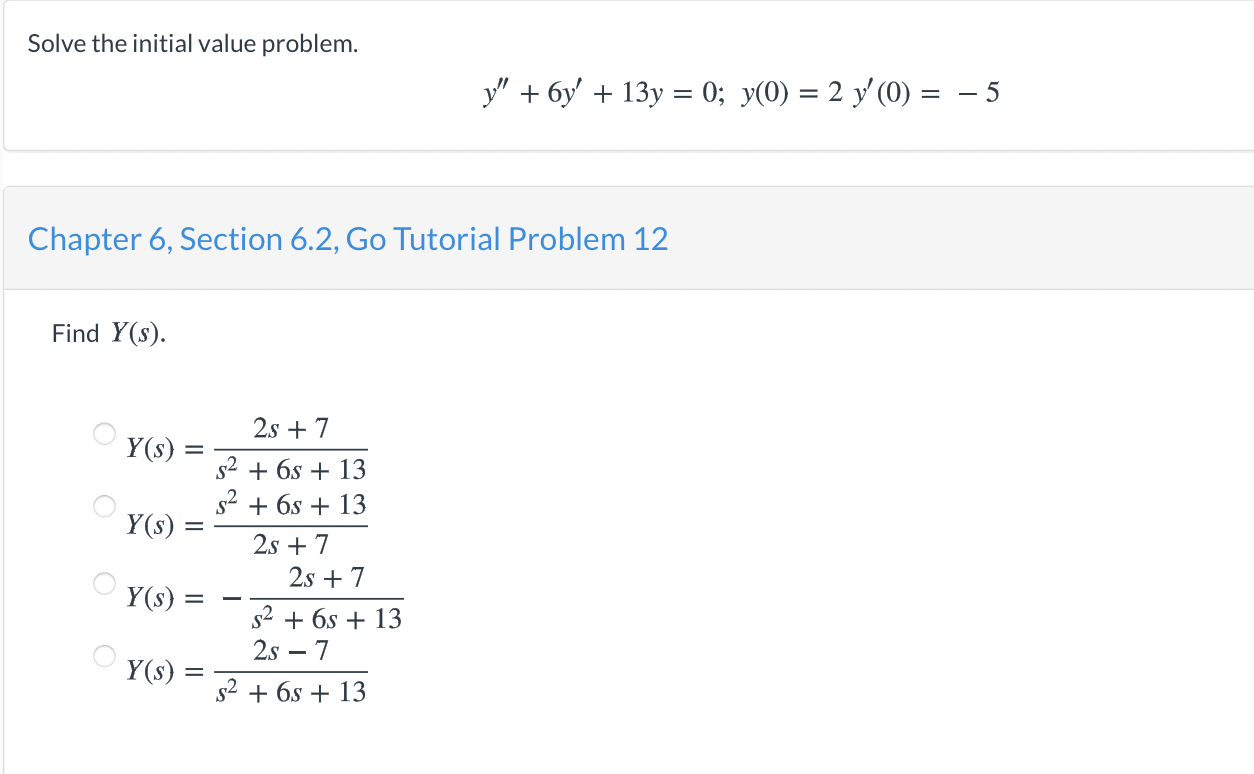Click the numerator 2s+7 in first option
The width and height of the screenshot is (1254, 774).
tap(291, 428)
